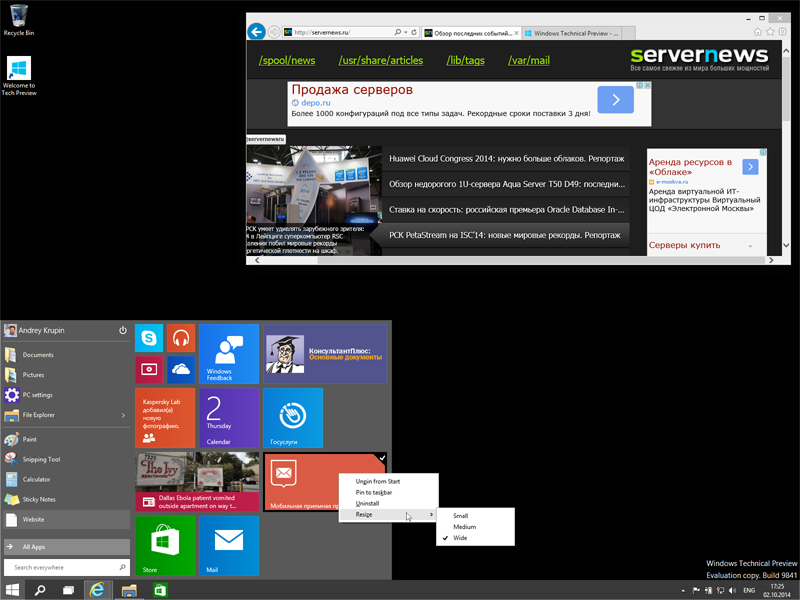Choose Unpin from Start
This screenshot has width=800, height=600.
pos(378,481)
